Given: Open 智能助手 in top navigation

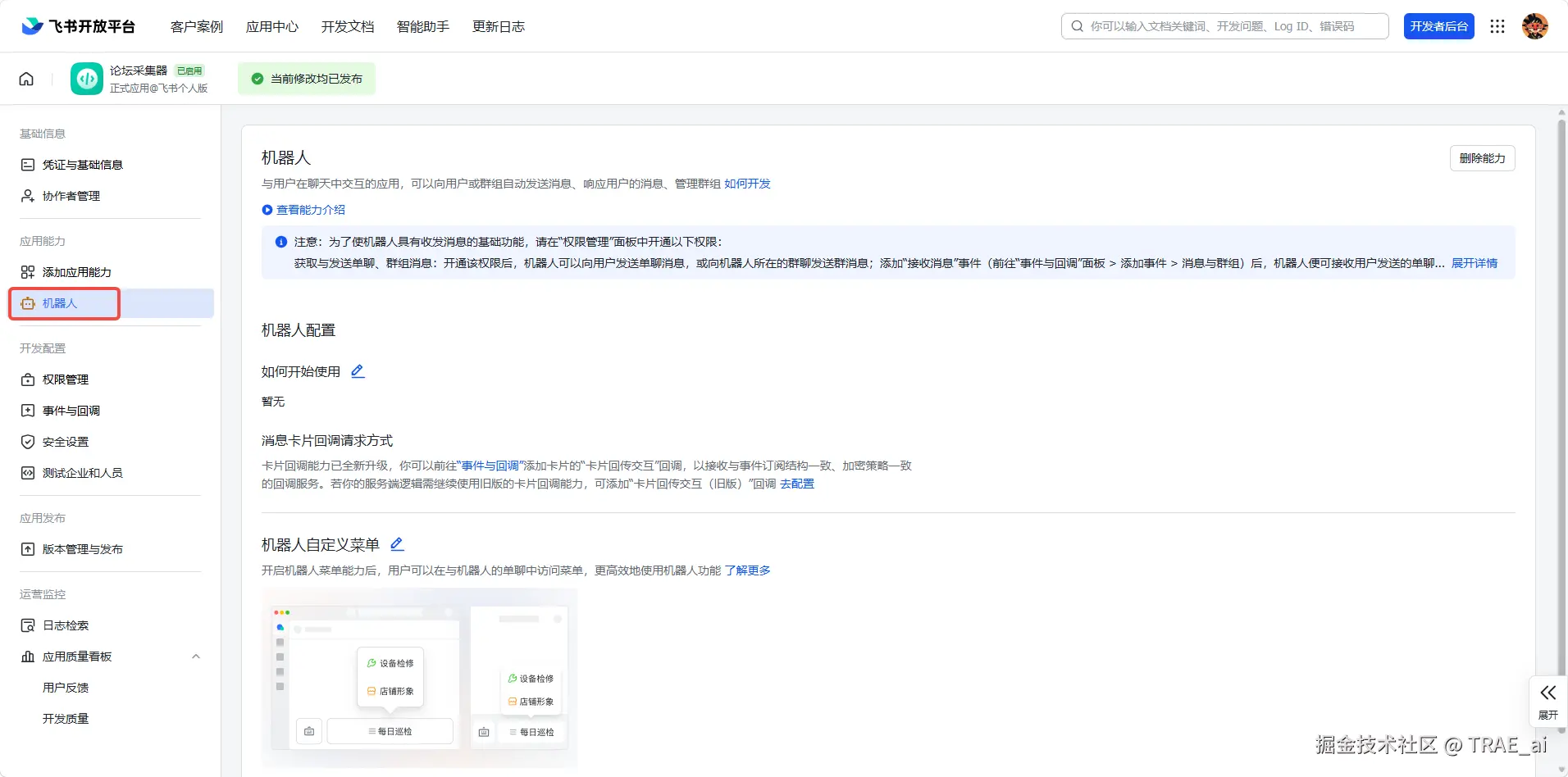Looking at the screenshot, I should [x=423, y=26].
